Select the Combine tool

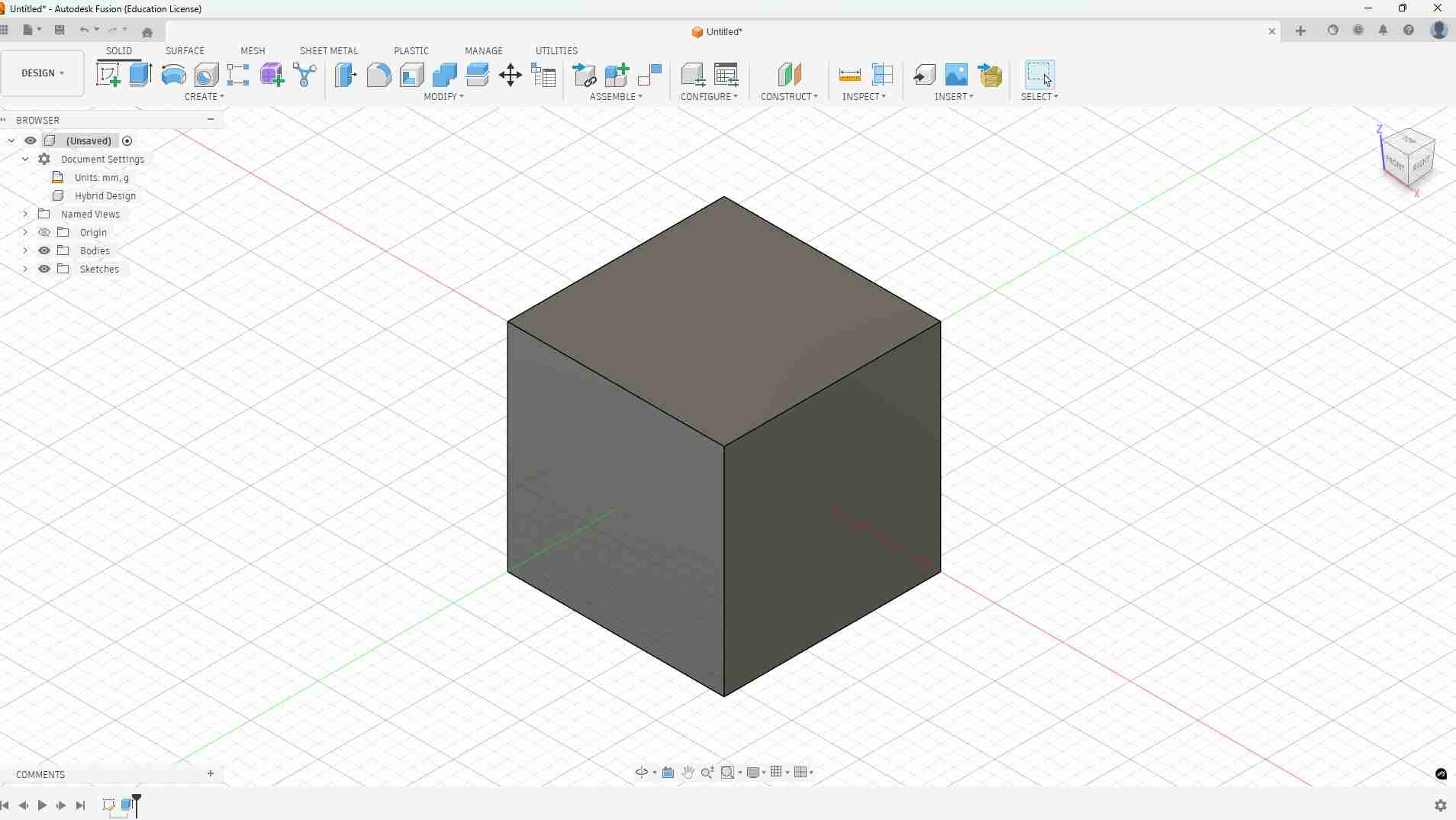point(444,75)
